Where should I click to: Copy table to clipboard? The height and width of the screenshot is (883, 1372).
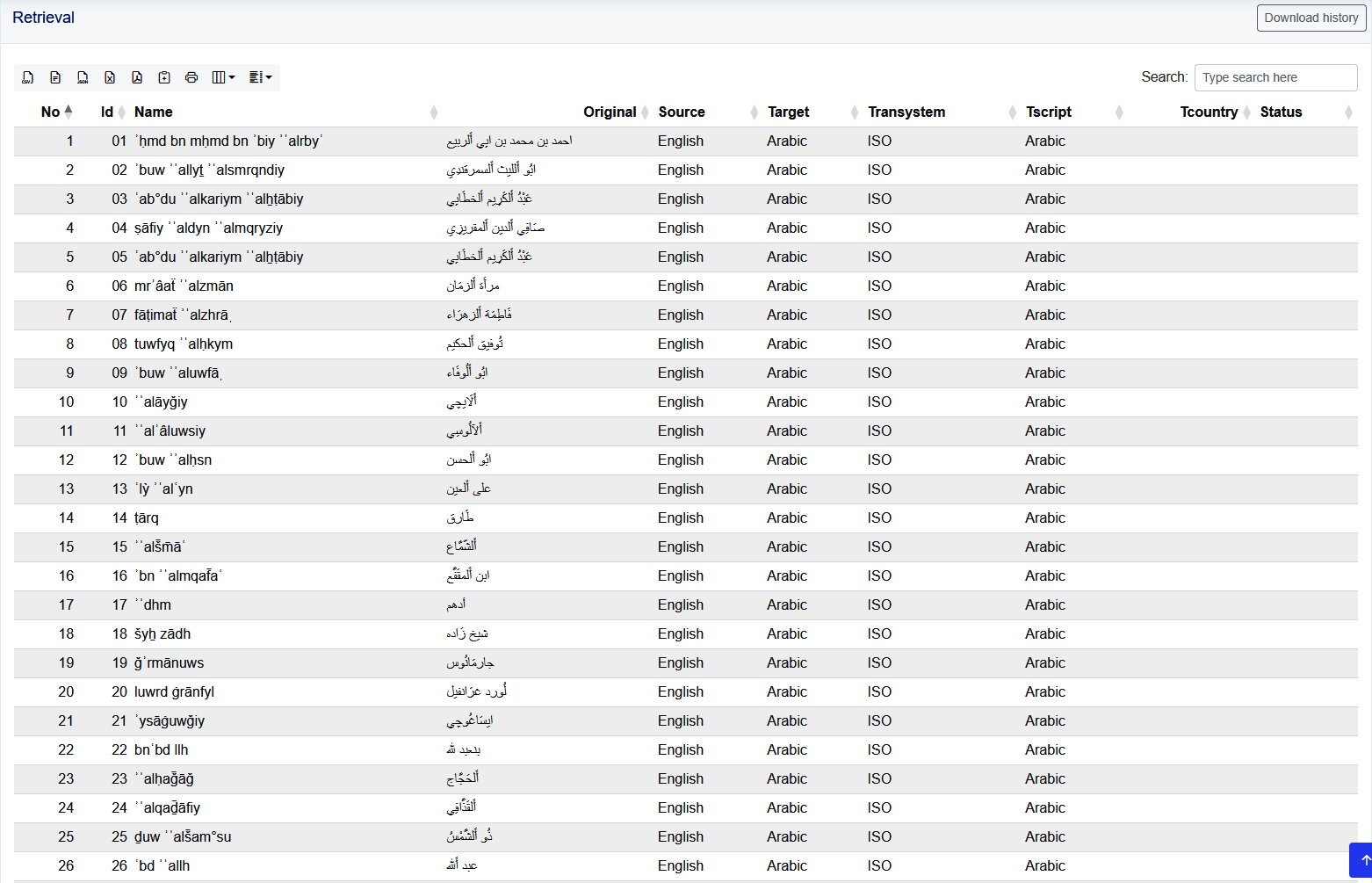point(164,77)
